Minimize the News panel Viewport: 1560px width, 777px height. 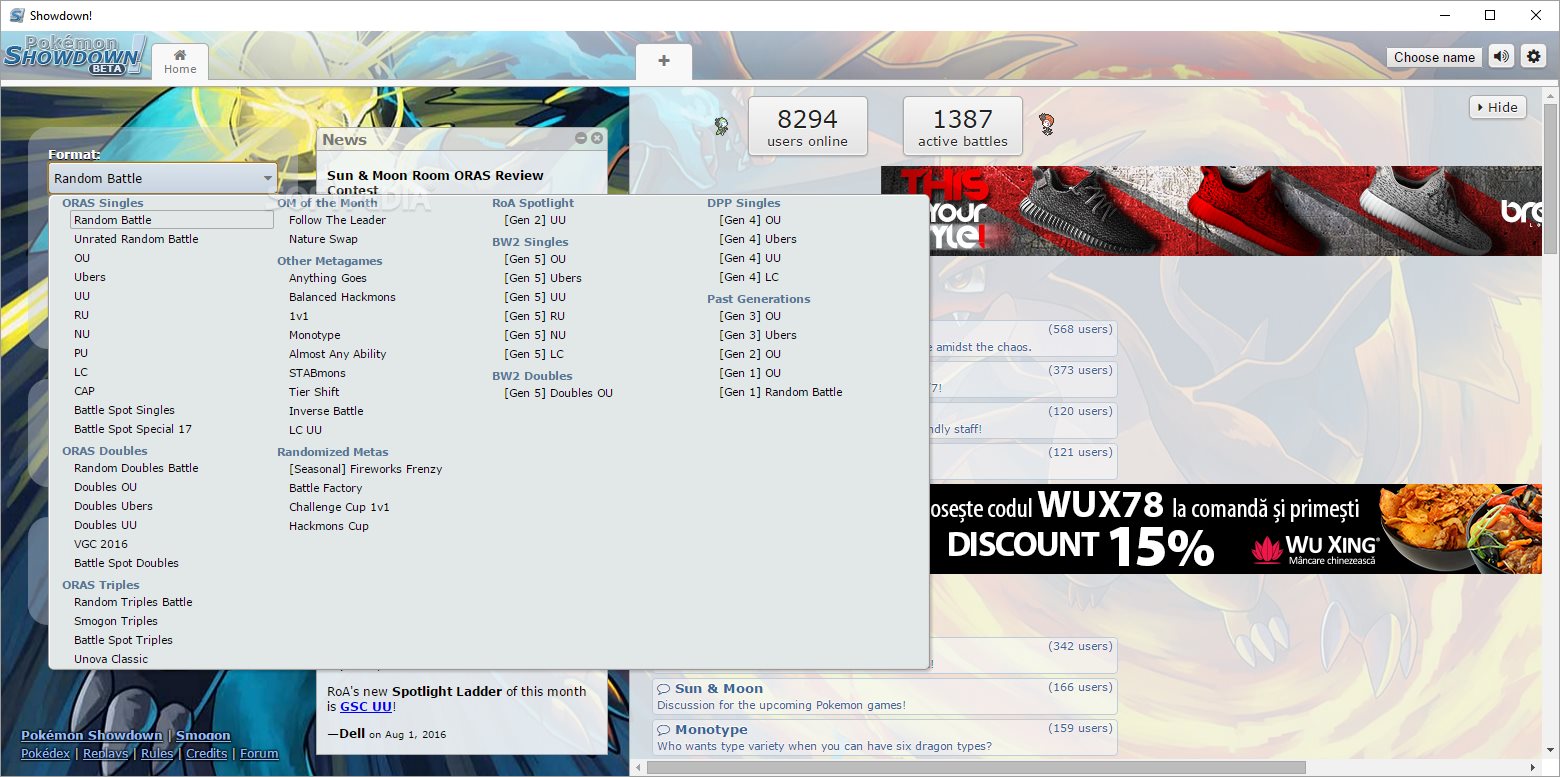[x=581, y=138]
